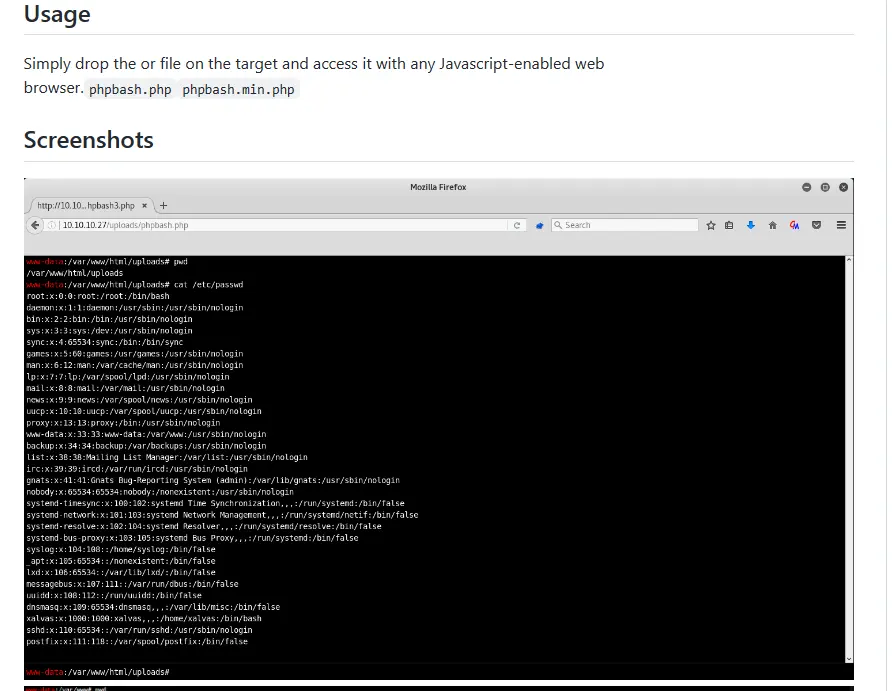The height and width of the screenshot is (691, 892).
Task: Click the root:x:0:0 passwd line
Action: point(98,296)
